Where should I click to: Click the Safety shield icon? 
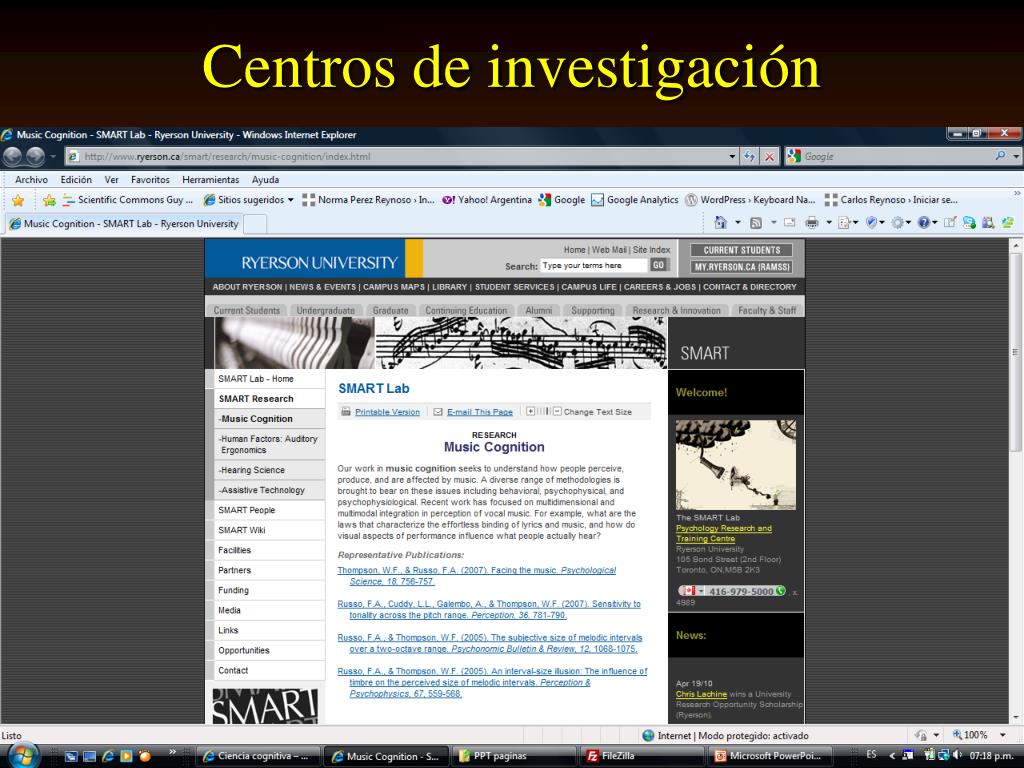[871, 223]
